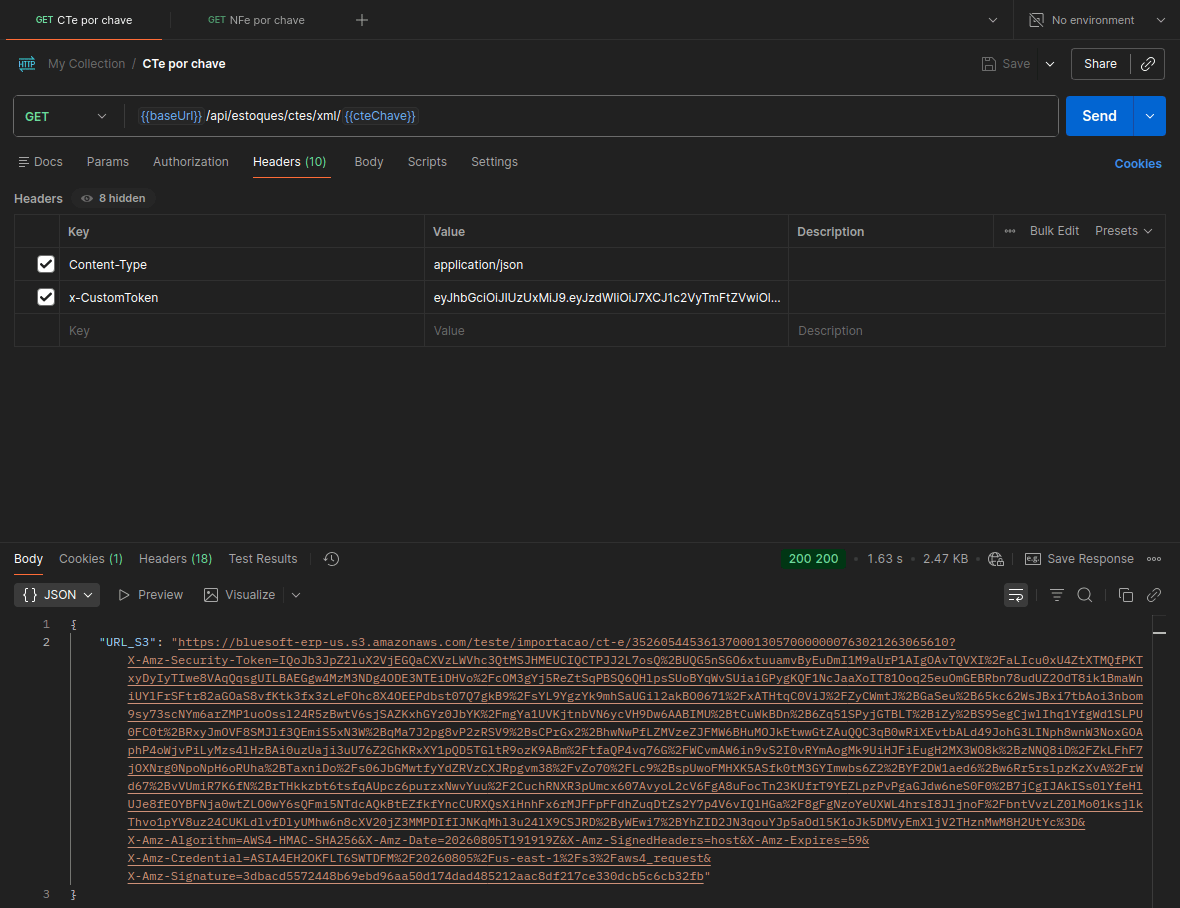The width and height of the screenshot is (1180, 908).
Task: Open response Cookies (1) tab
Action: click(x=91, y=559)
